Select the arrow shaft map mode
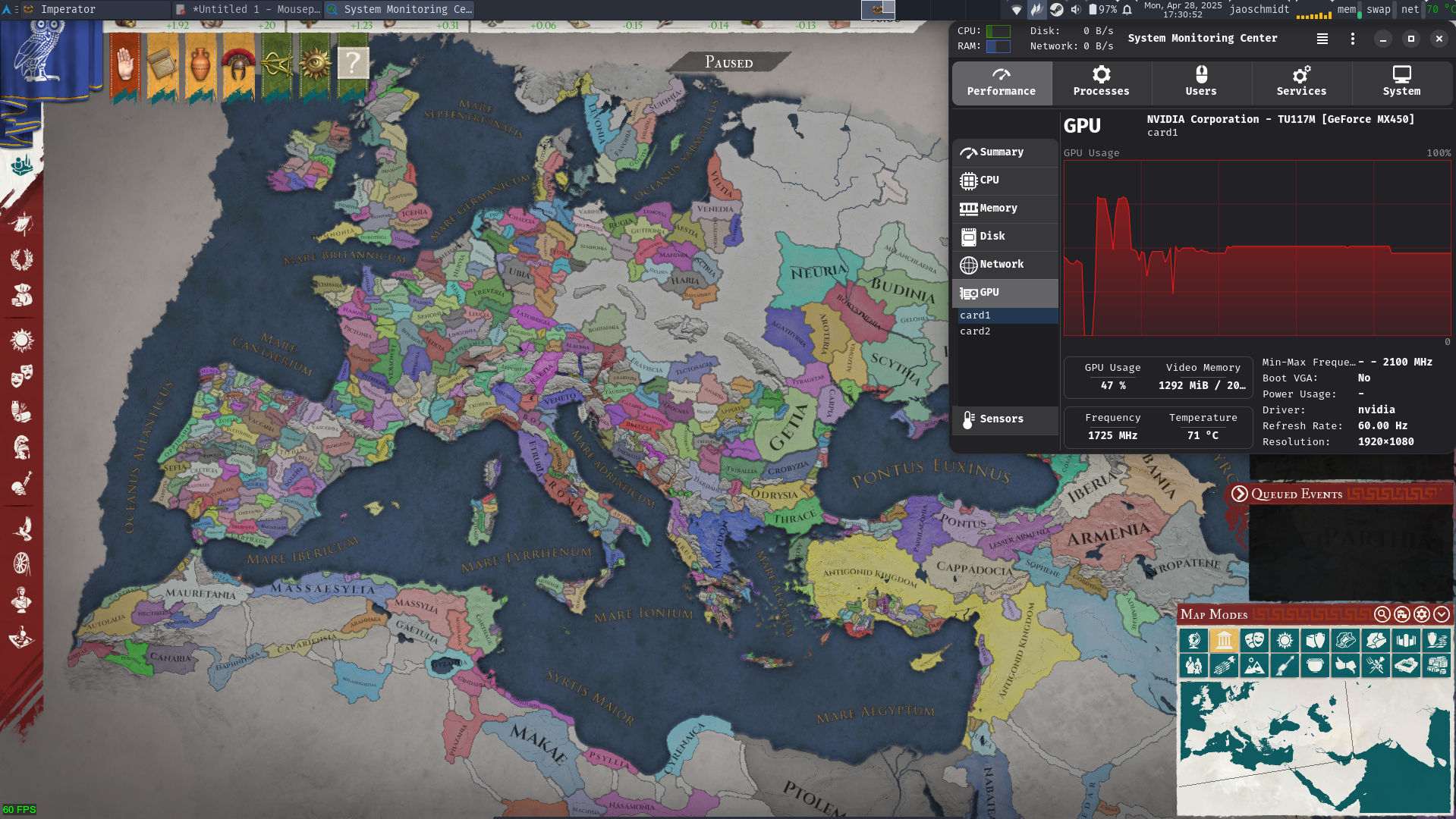Viewport: 1456px width, 819px height. pyautogui.click(x=1285, y=666)
